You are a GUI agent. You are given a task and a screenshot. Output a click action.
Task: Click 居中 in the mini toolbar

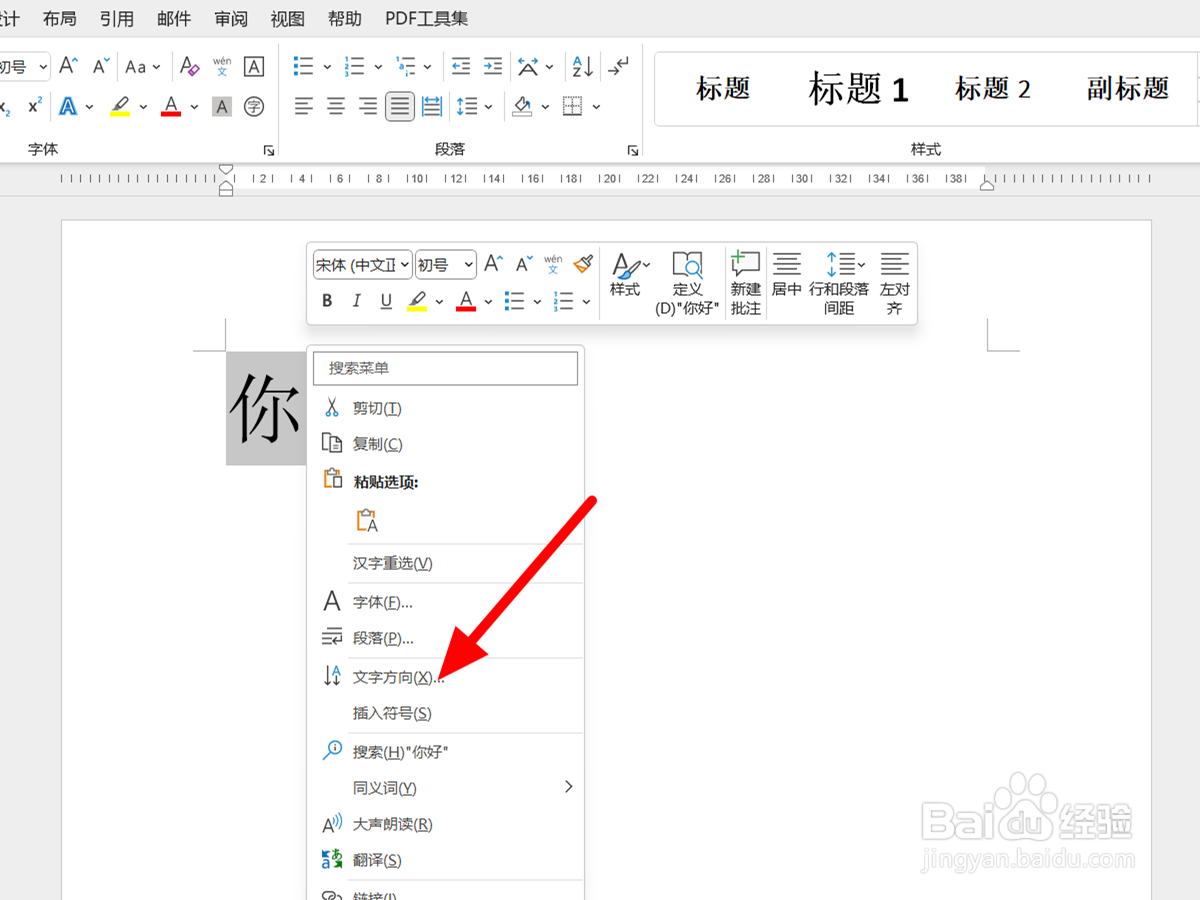[x=787, y=274]
